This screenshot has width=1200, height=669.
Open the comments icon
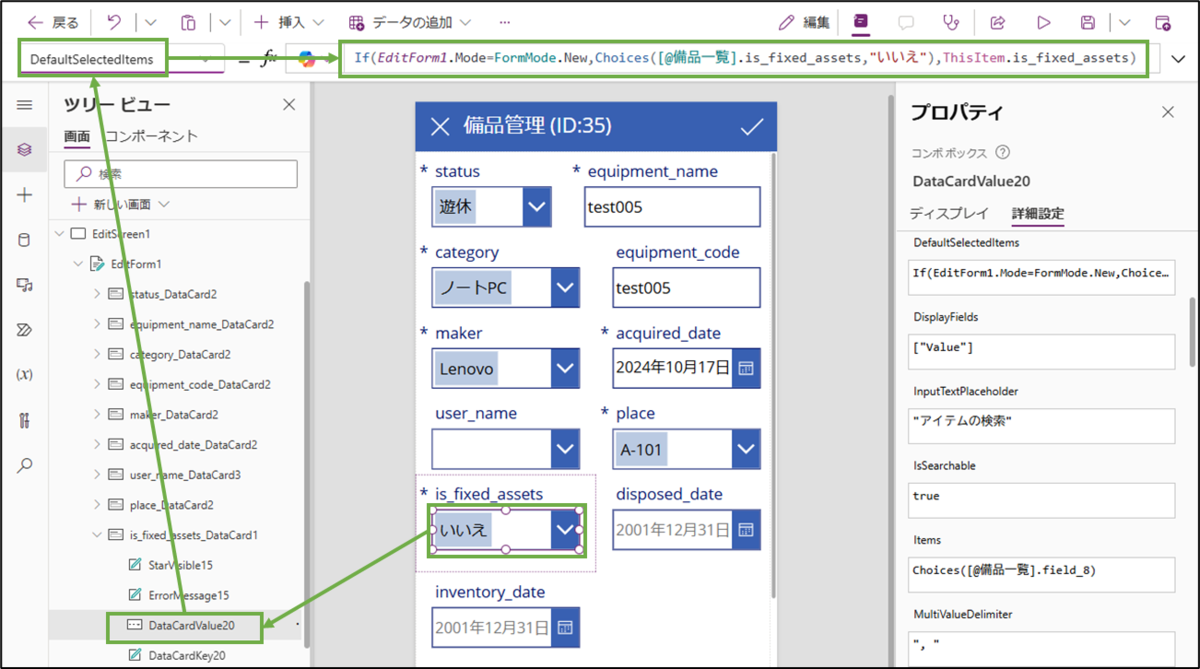coord(906,22)
